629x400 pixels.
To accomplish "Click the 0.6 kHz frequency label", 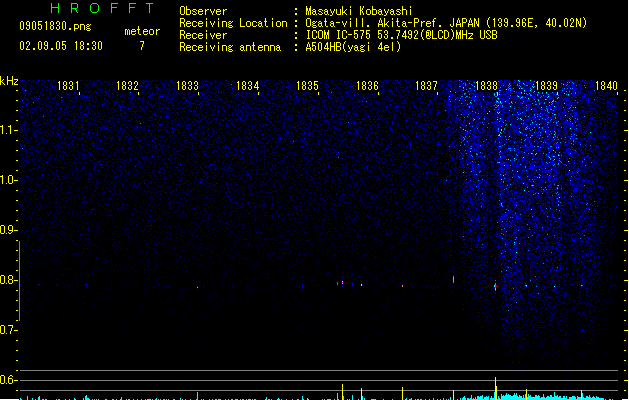I will 8,380.
